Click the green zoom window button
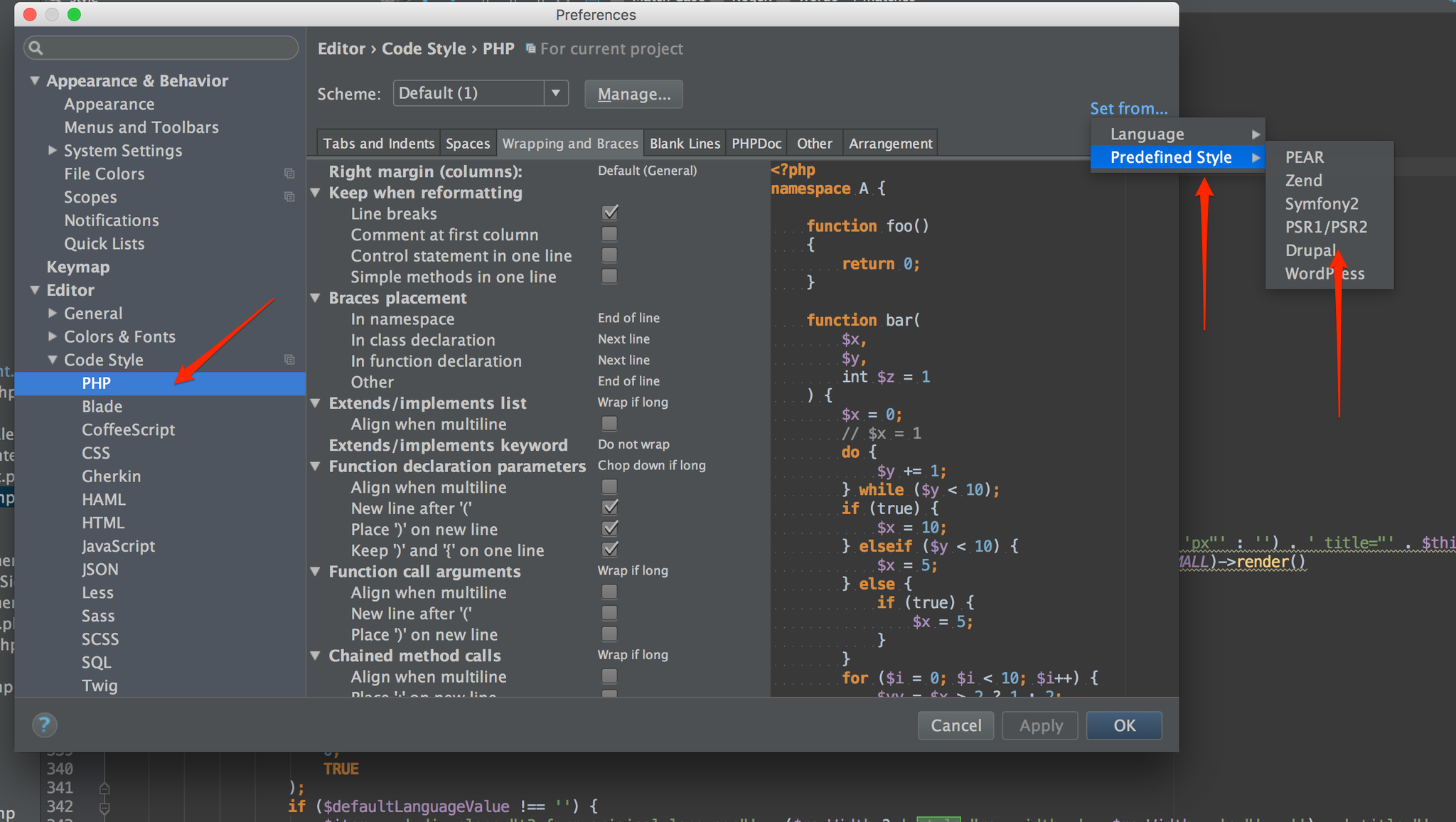Screen dimensions: 1456x822 pyautogui.click(x=74, y=14)
